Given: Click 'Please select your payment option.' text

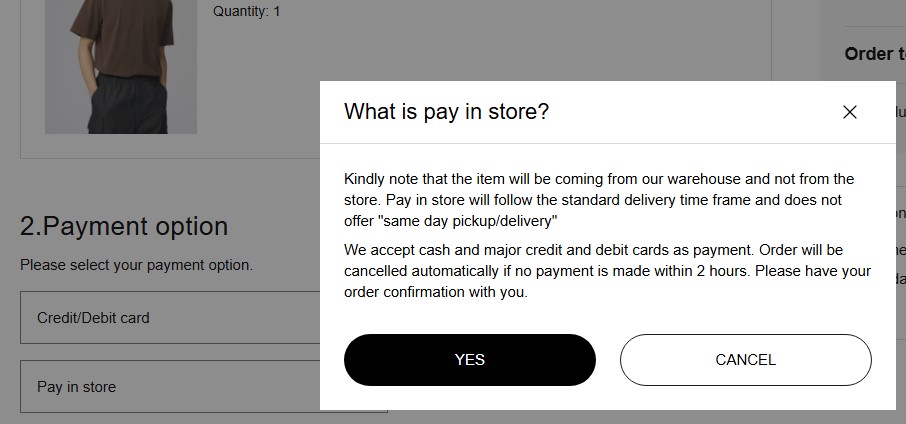Looking at the screenshot, I should pos(136,265).
